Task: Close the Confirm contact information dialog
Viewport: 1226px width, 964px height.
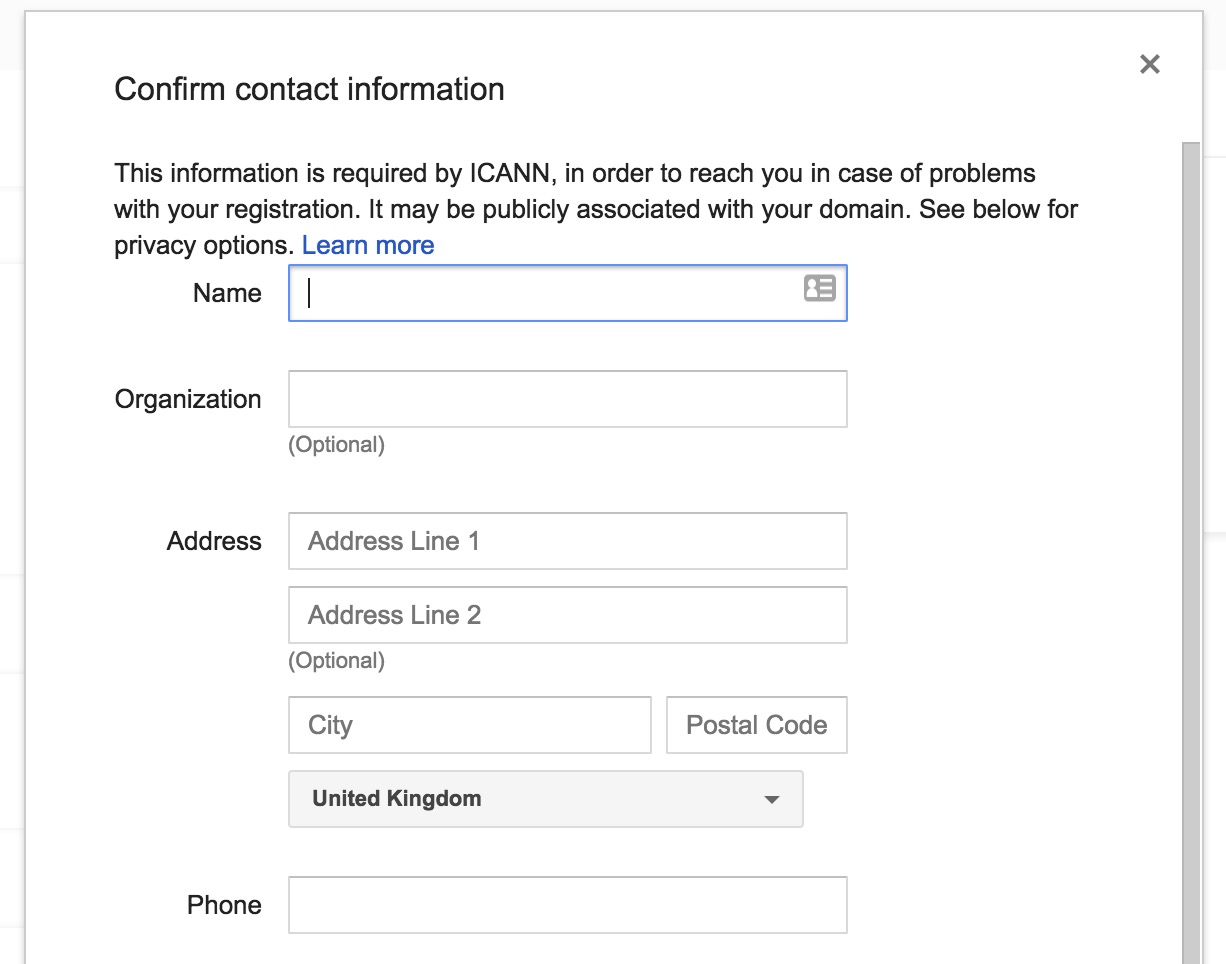Action: pos(1150,65)
